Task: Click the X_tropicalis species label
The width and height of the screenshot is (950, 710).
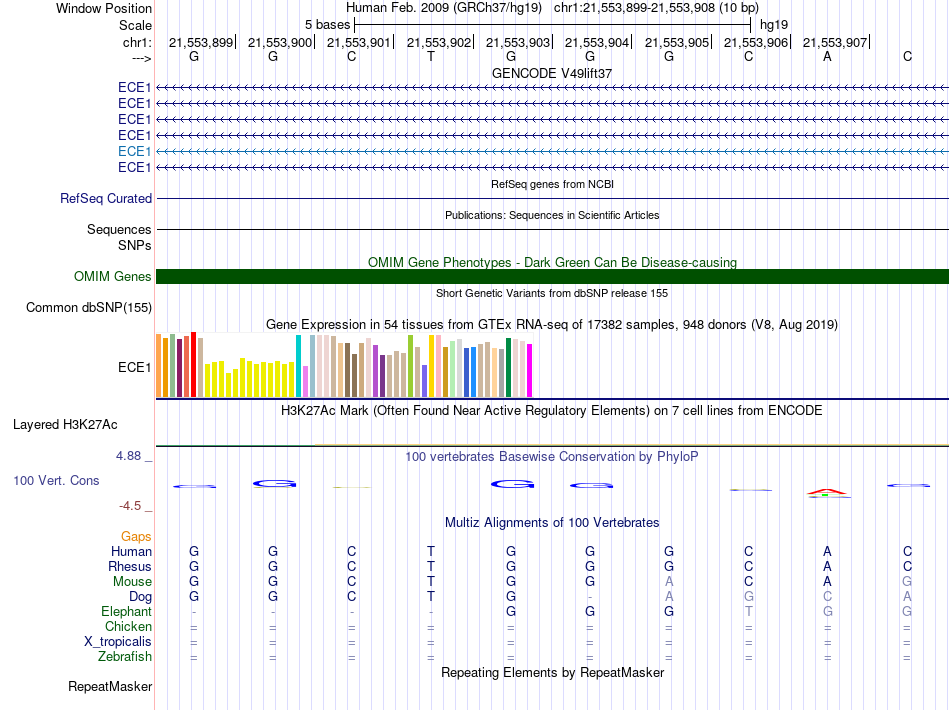Action: click(x=119, y=642)
